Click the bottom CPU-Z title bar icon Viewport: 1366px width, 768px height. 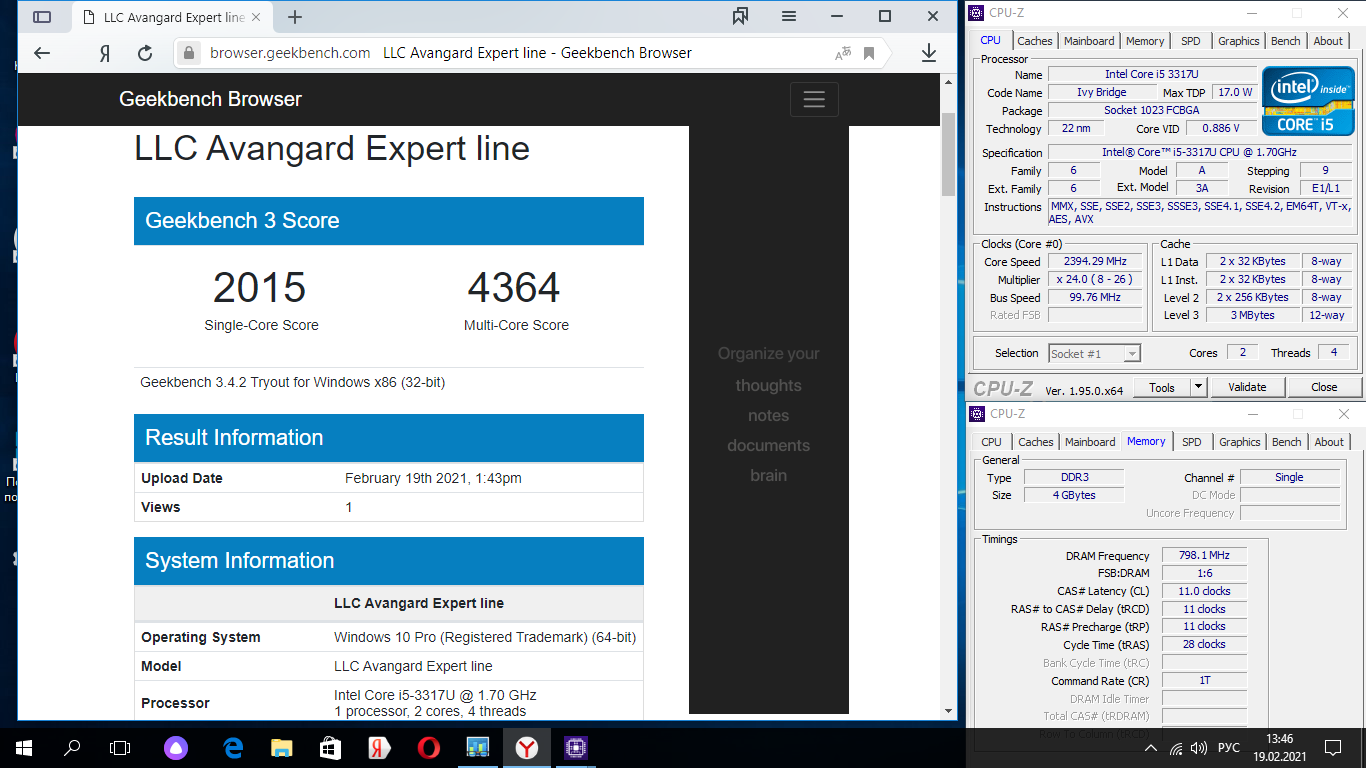pos(977,413)
